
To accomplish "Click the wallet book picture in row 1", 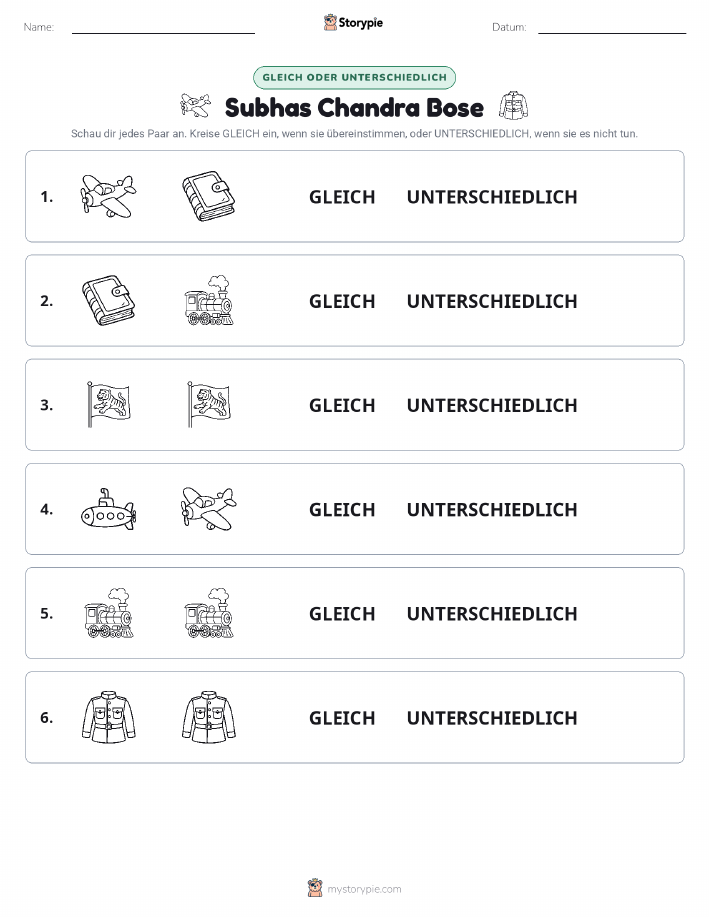I will click(x=209, y=196).
